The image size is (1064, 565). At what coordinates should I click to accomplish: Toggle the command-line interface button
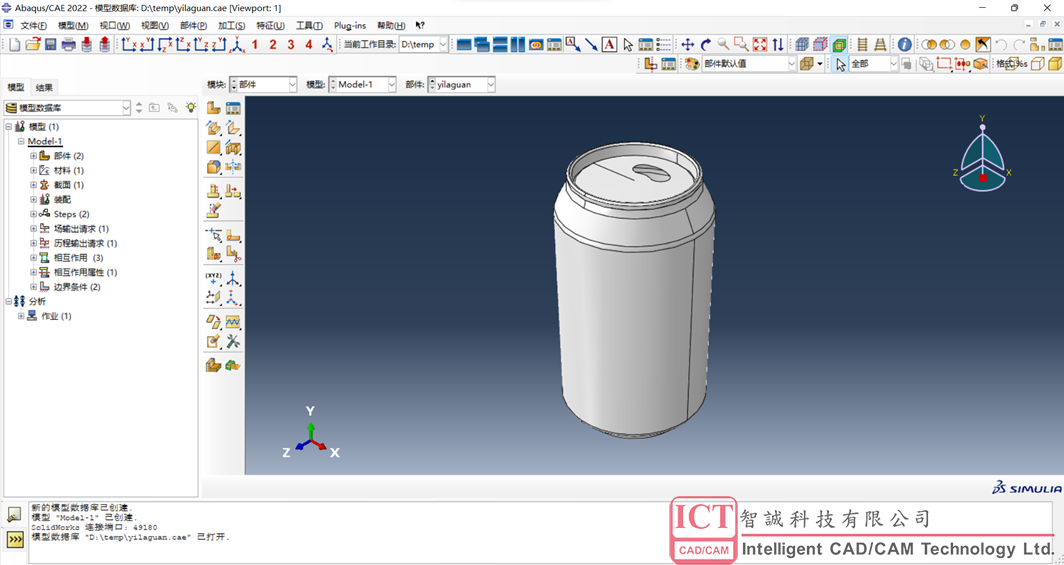pyautogui.click(x=14, y=539)
